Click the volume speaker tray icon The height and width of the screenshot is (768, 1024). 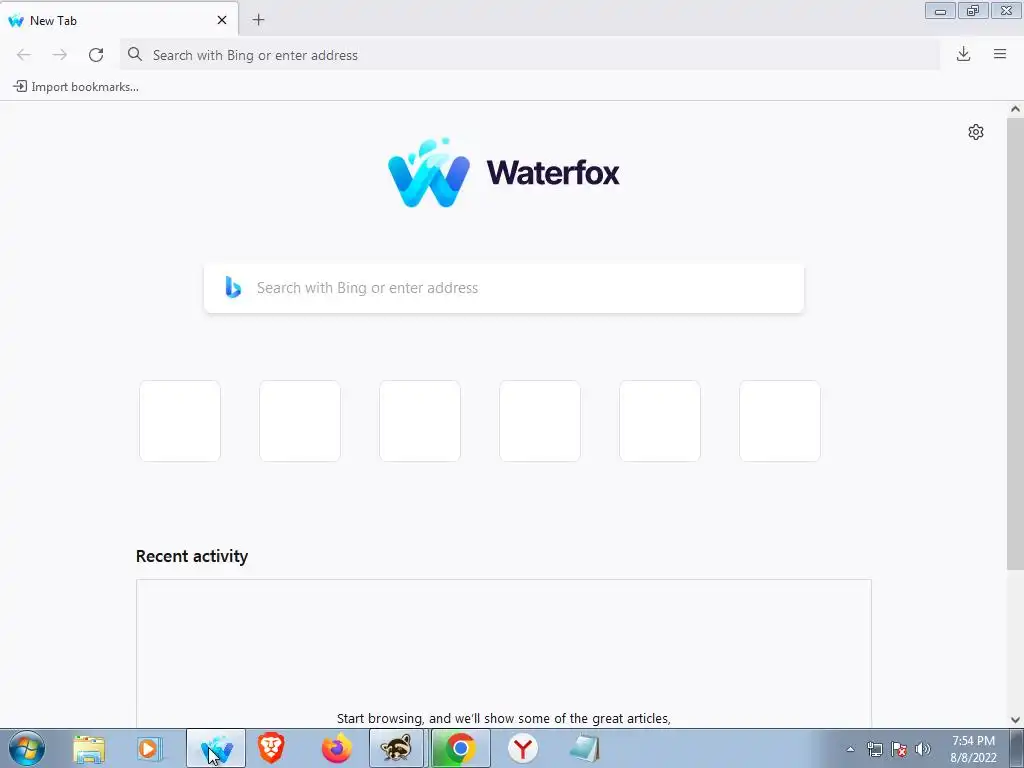[x=923, y=749]
